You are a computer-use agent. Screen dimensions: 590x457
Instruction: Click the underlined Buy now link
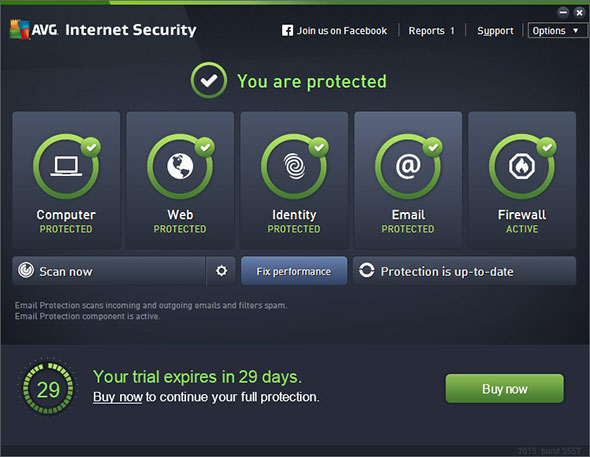[118, 397]
